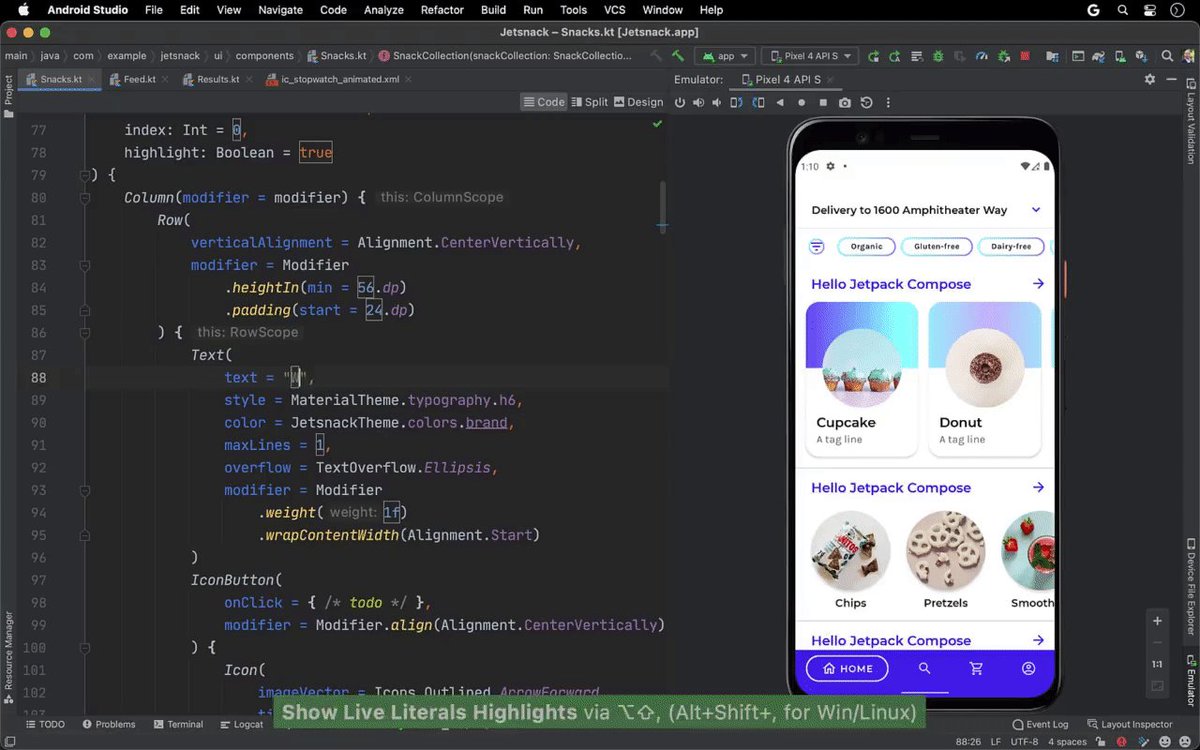The image size is (1200, 750).
Task: Open the Emulator panel settings gear
Action: coord(1150,79)
